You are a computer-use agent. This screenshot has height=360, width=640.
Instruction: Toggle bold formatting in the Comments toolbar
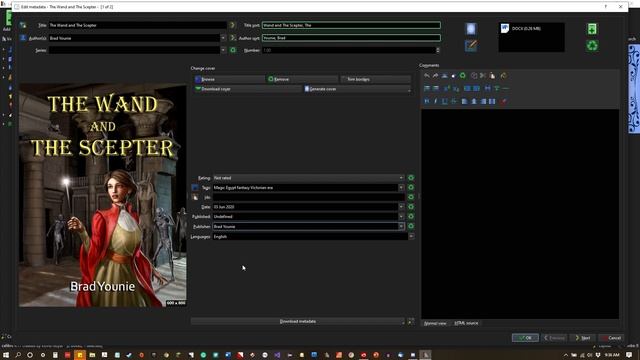point(427,101)
